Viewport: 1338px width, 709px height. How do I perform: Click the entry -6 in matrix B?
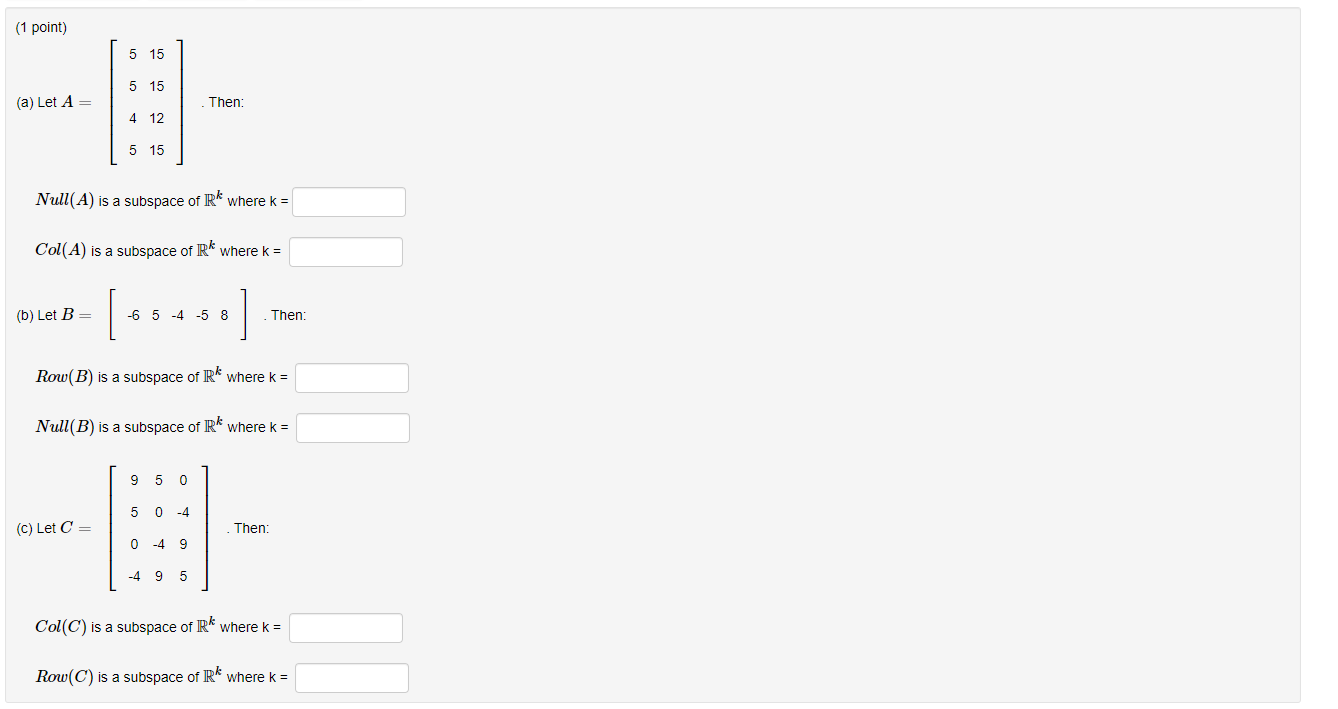point(134,315)
